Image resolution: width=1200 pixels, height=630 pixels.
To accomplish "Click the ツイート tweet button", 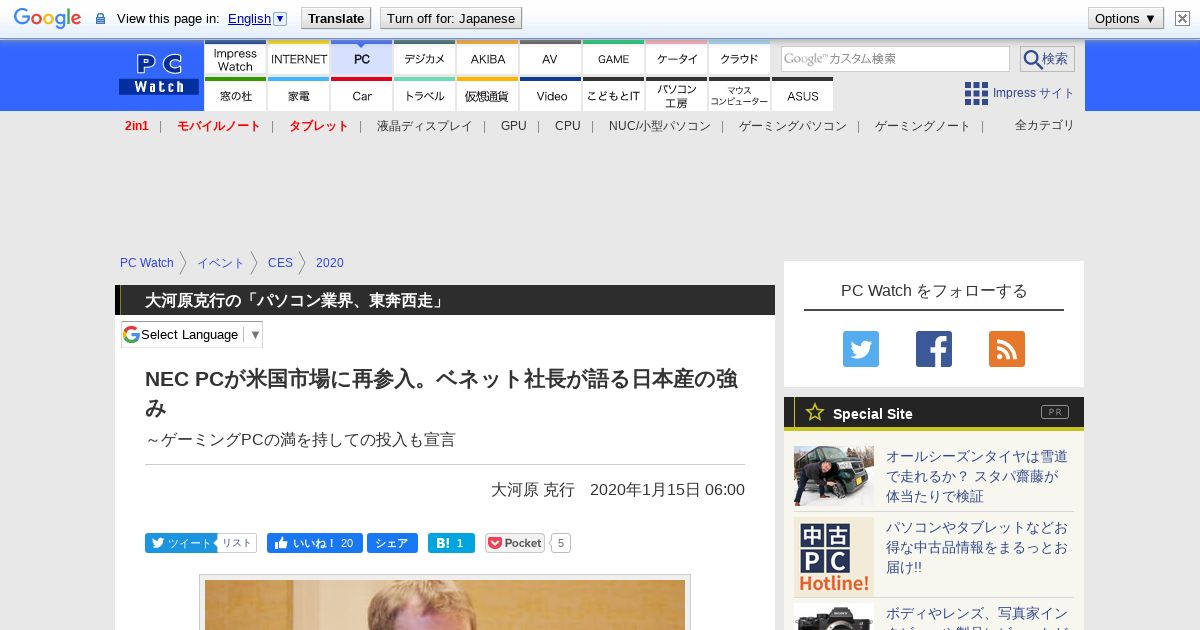I will 181,543.
